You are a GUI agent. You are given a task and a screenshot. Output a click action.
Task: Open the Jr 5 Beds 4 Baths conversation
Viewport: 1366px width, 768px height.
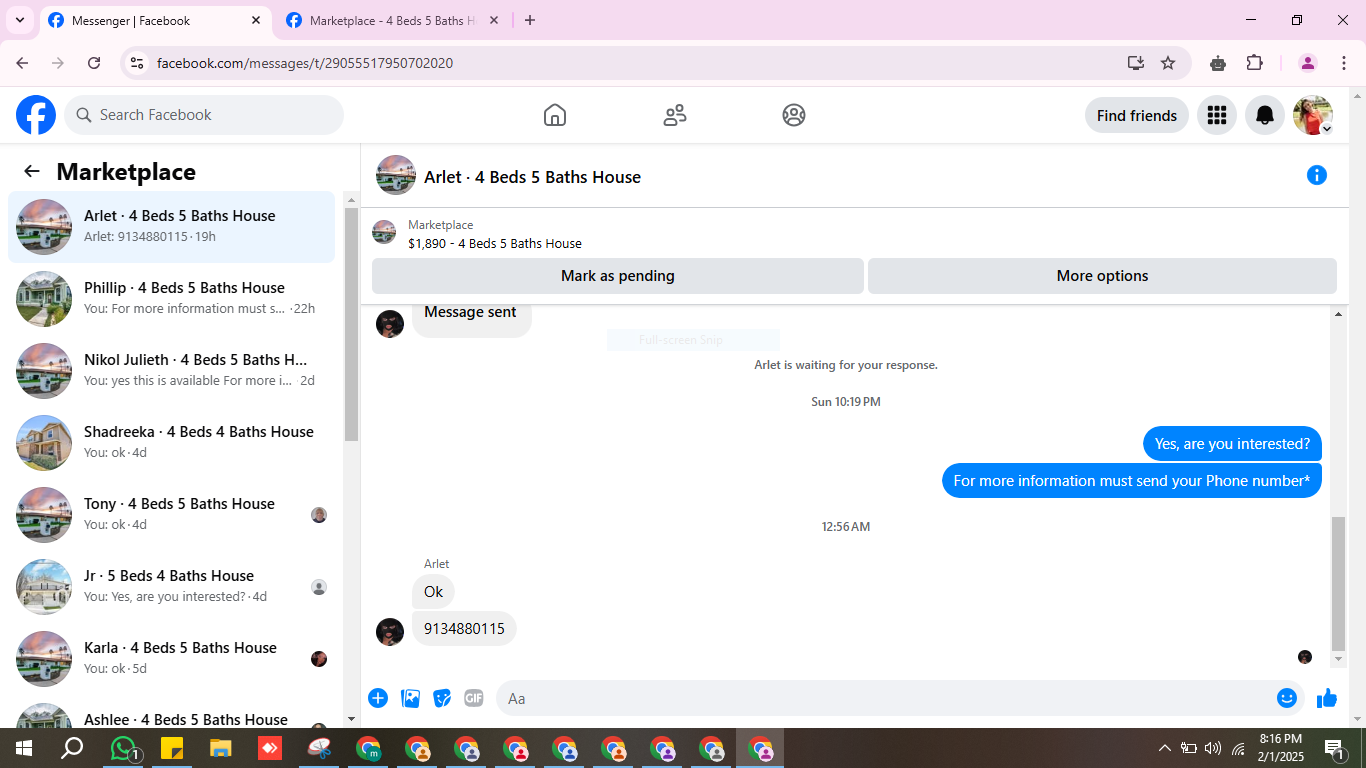coord(171,587)
